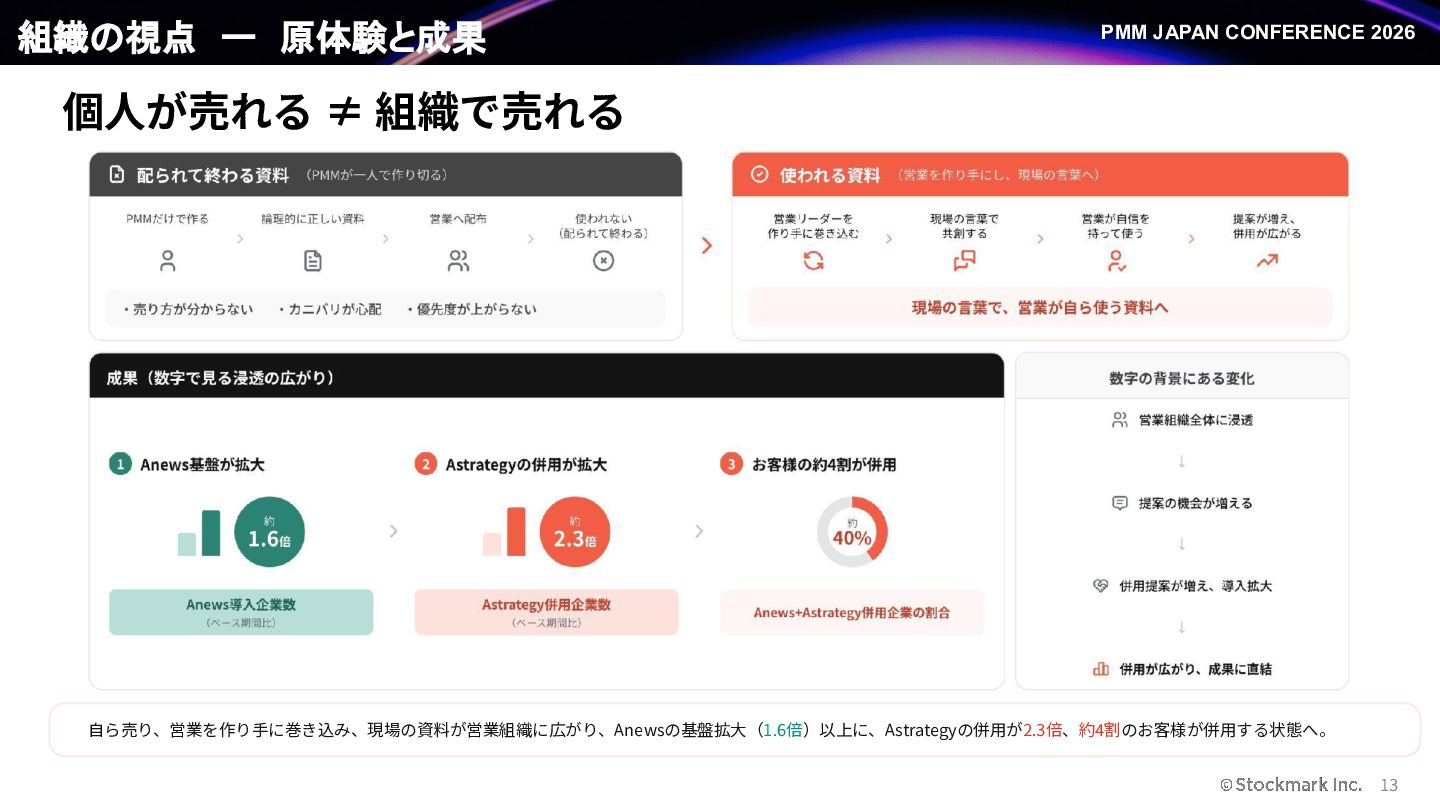Image resolution: width=1440 pixels, height=810 pixels.
Task: Click the red number 3 badge
Action: point(731,464)
